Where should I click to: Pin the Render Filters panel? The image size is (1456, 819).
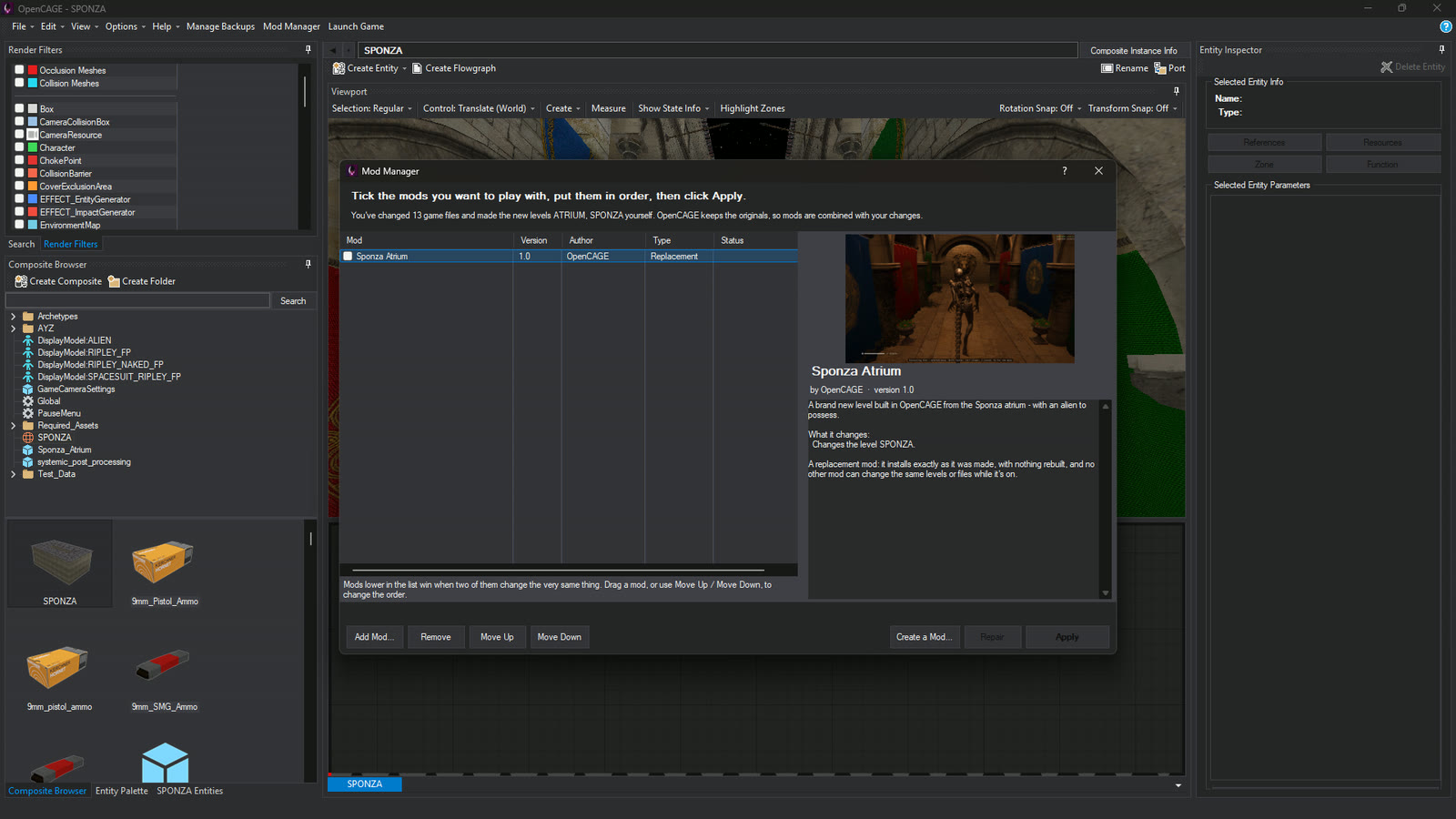[x=308, y=50]
